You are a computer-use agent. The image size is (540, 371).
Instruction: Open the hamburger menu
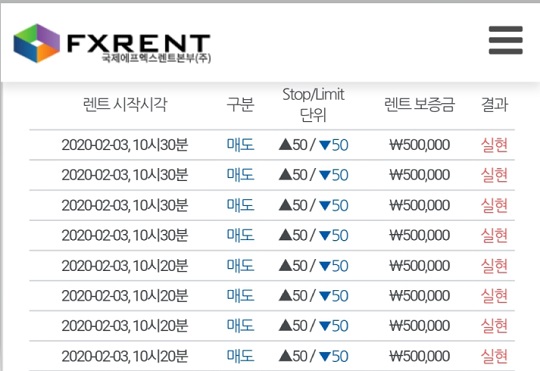[506, 40]
